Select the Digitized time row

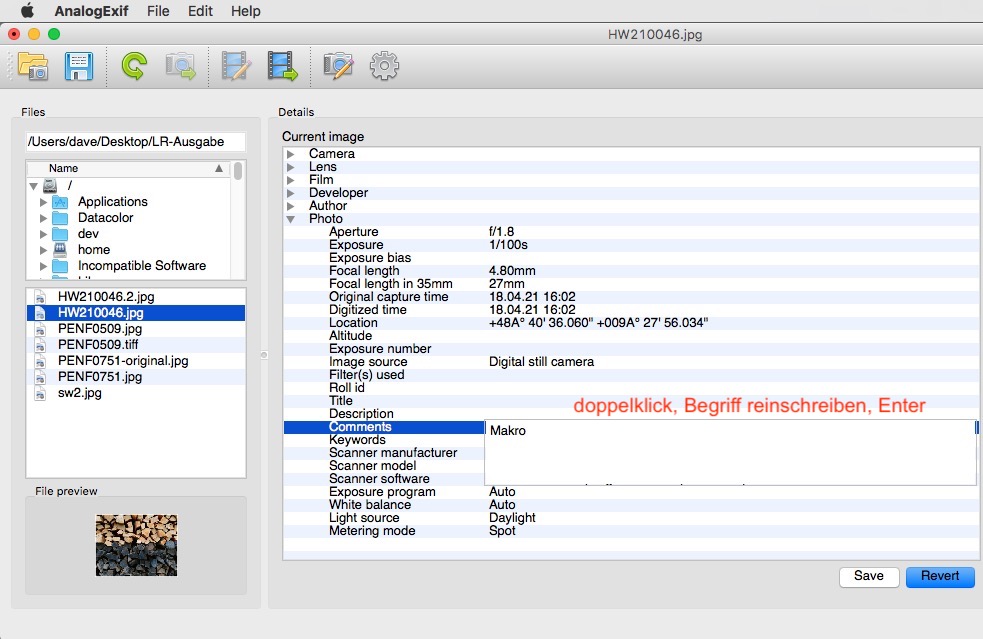[x=631, y=310]
